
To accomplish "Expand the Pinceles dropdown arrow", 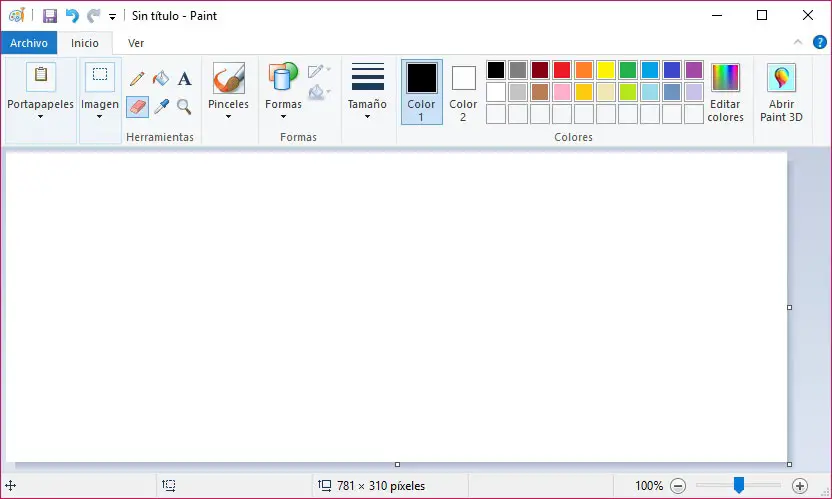I will 228,116.
